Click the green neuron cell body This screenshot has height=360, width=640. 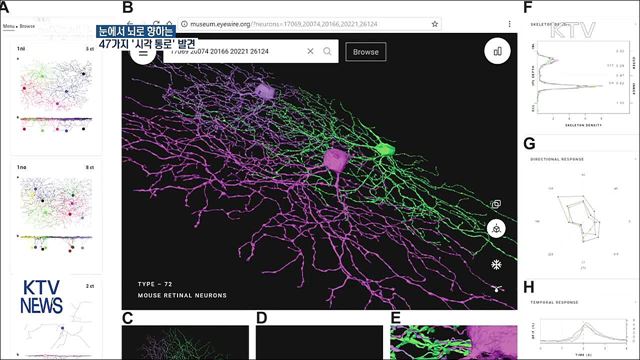coord(384,150)
